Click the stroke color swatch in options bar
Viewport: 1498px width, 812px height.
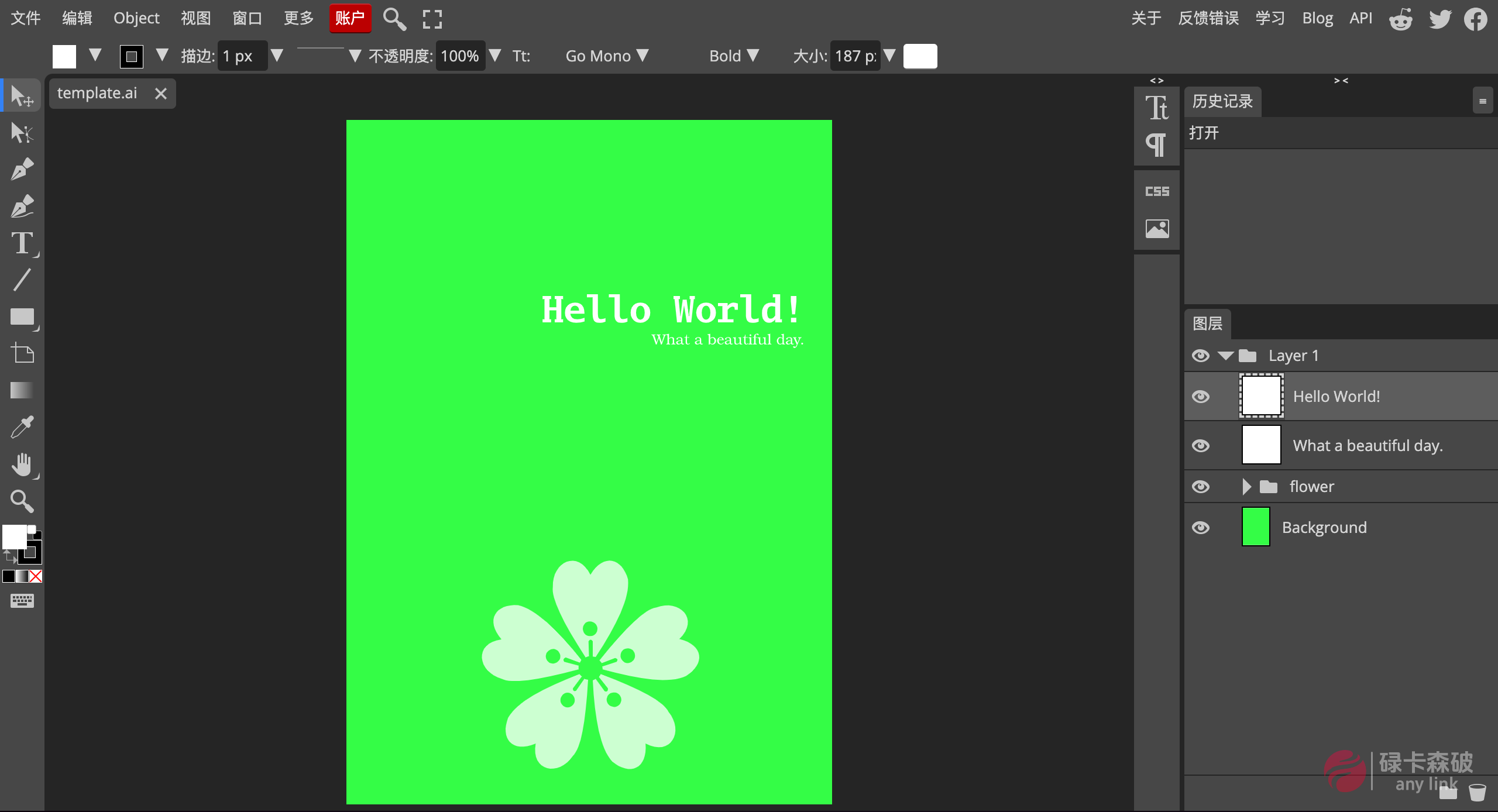click(x=131, y=56)
